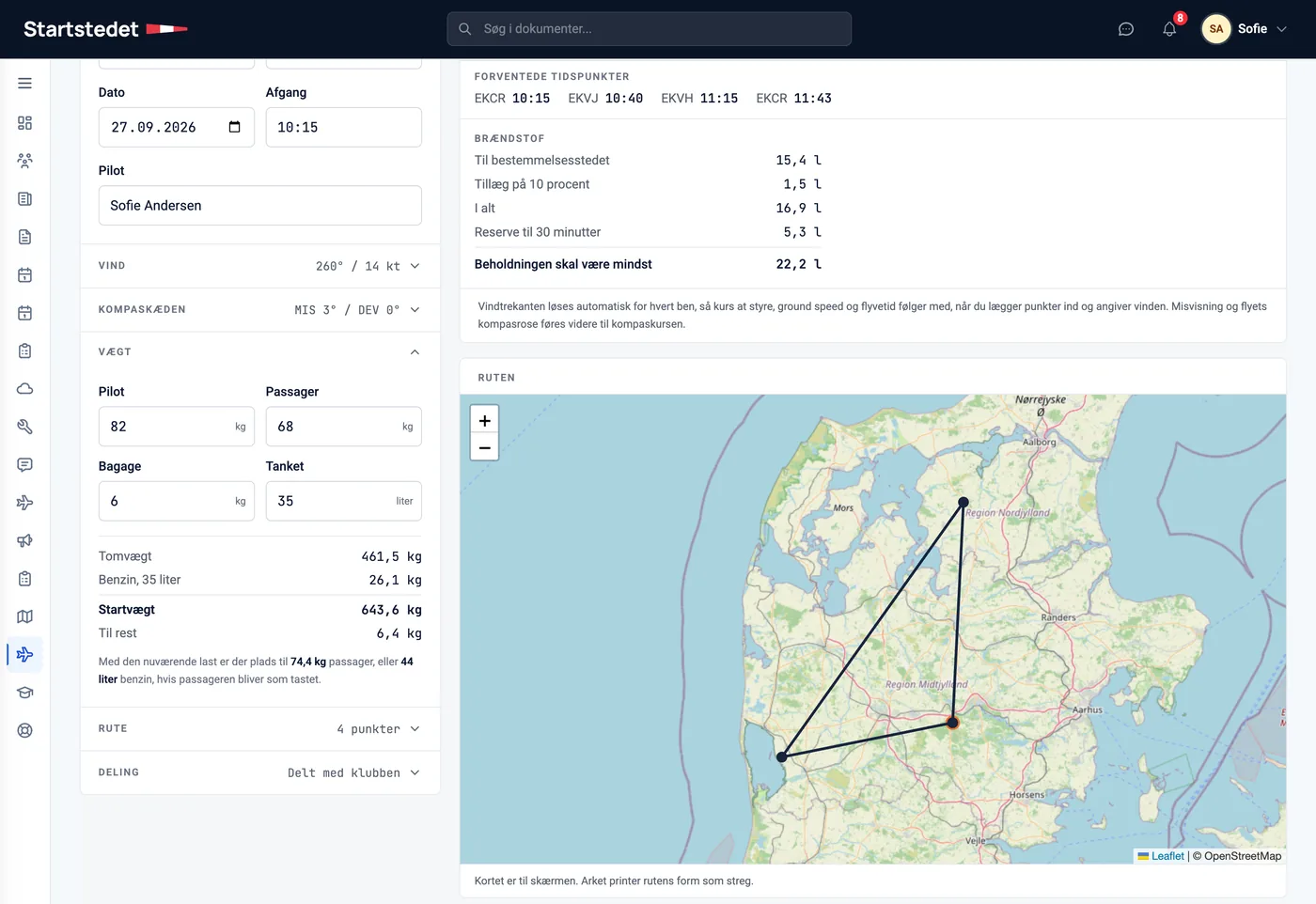Open the megaphone announcements icon in sidebar
1316x904 pixels.
[x=25, y=540]
